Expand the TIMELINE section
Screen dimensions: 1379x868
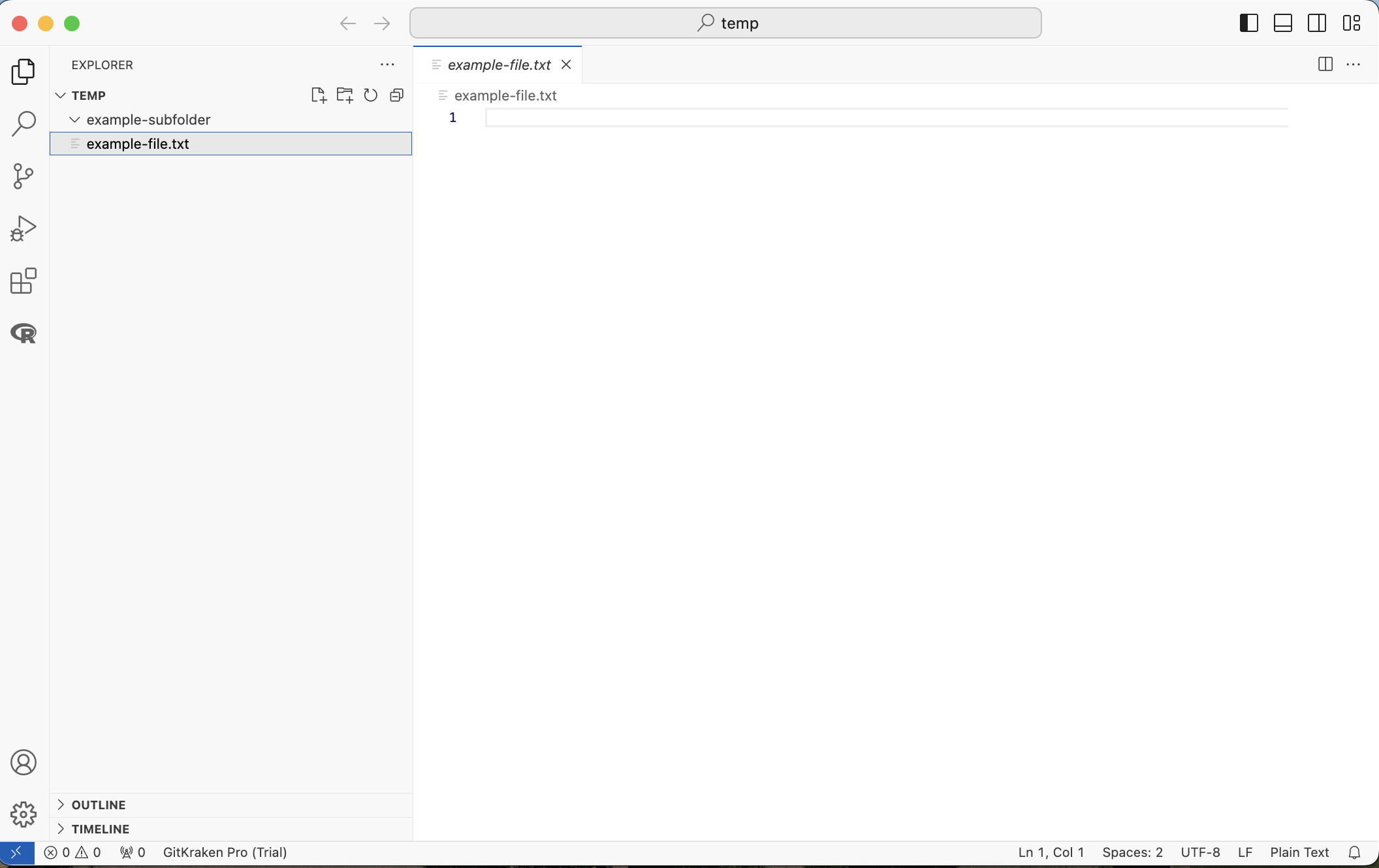point(100,829)
